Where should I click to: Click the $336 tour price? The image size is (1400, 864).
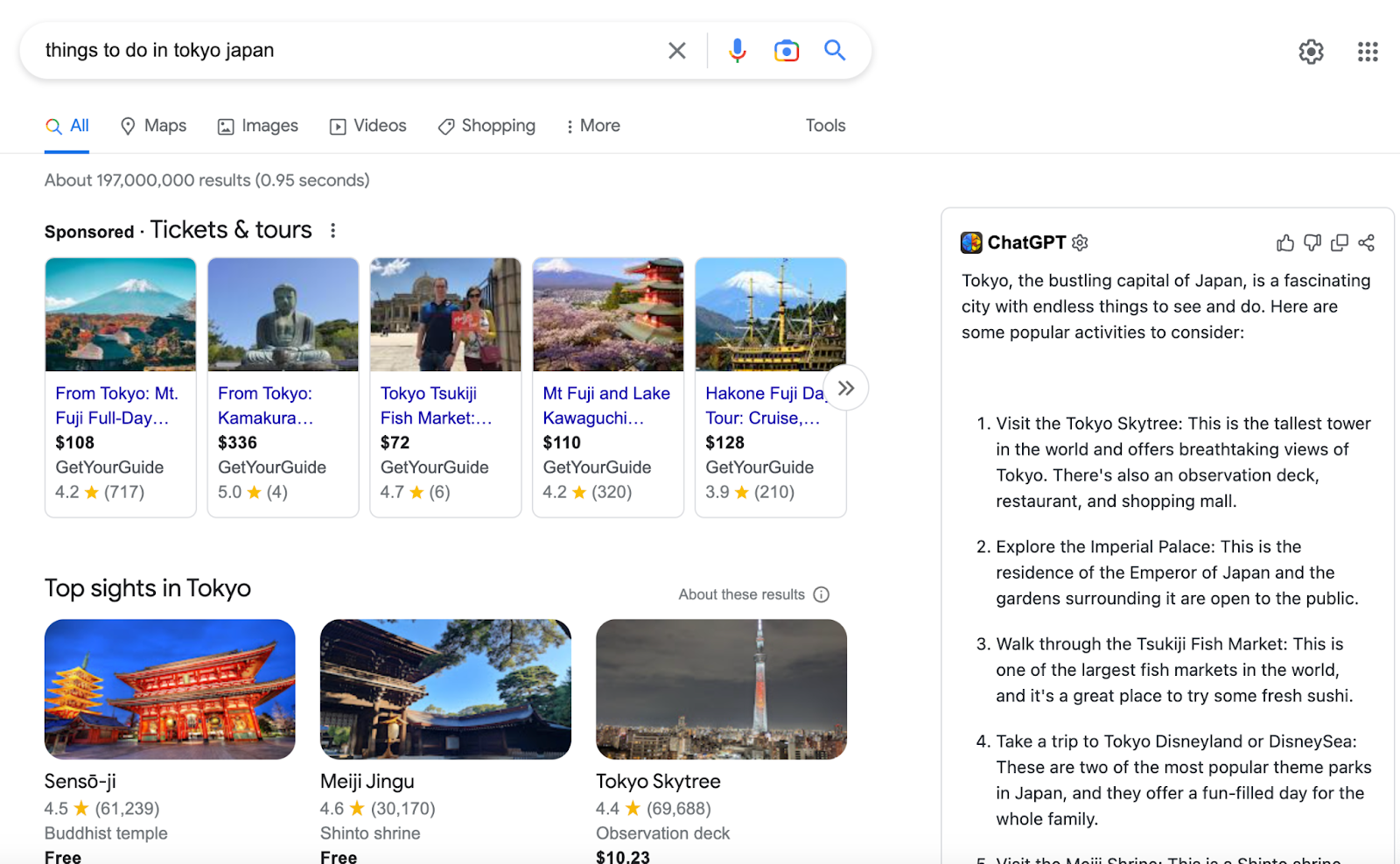(x=238, y=443)
